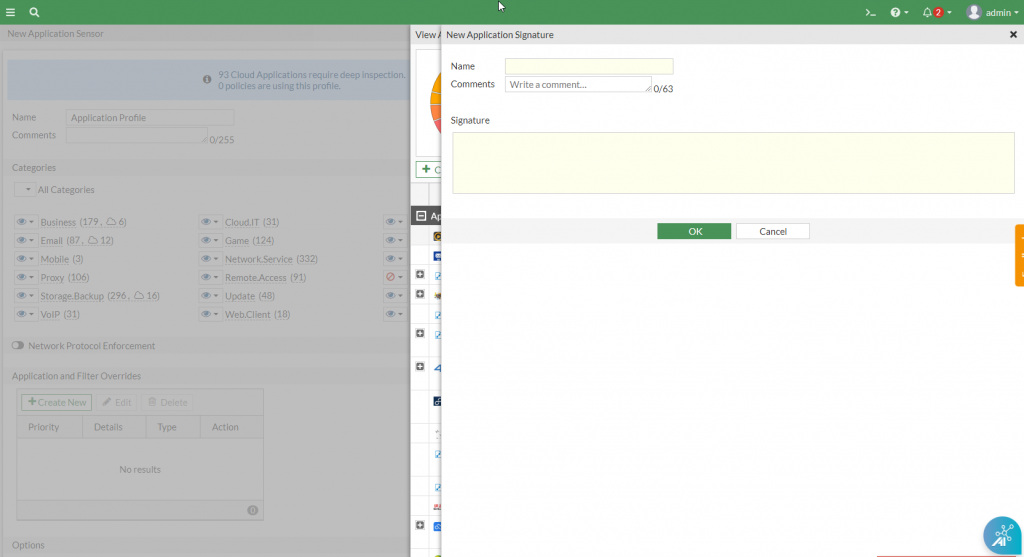Open the help question mark menu
The image size is (1024, 557).
[x=898, y=12]
